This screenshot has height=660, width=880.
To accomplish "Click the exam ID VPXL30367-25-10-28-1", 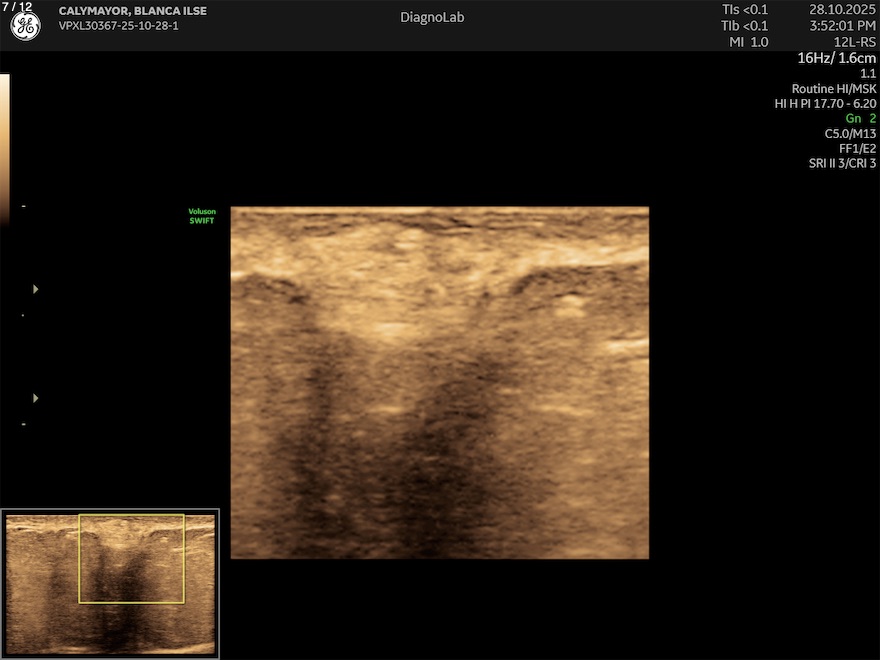I will [118, 26].
